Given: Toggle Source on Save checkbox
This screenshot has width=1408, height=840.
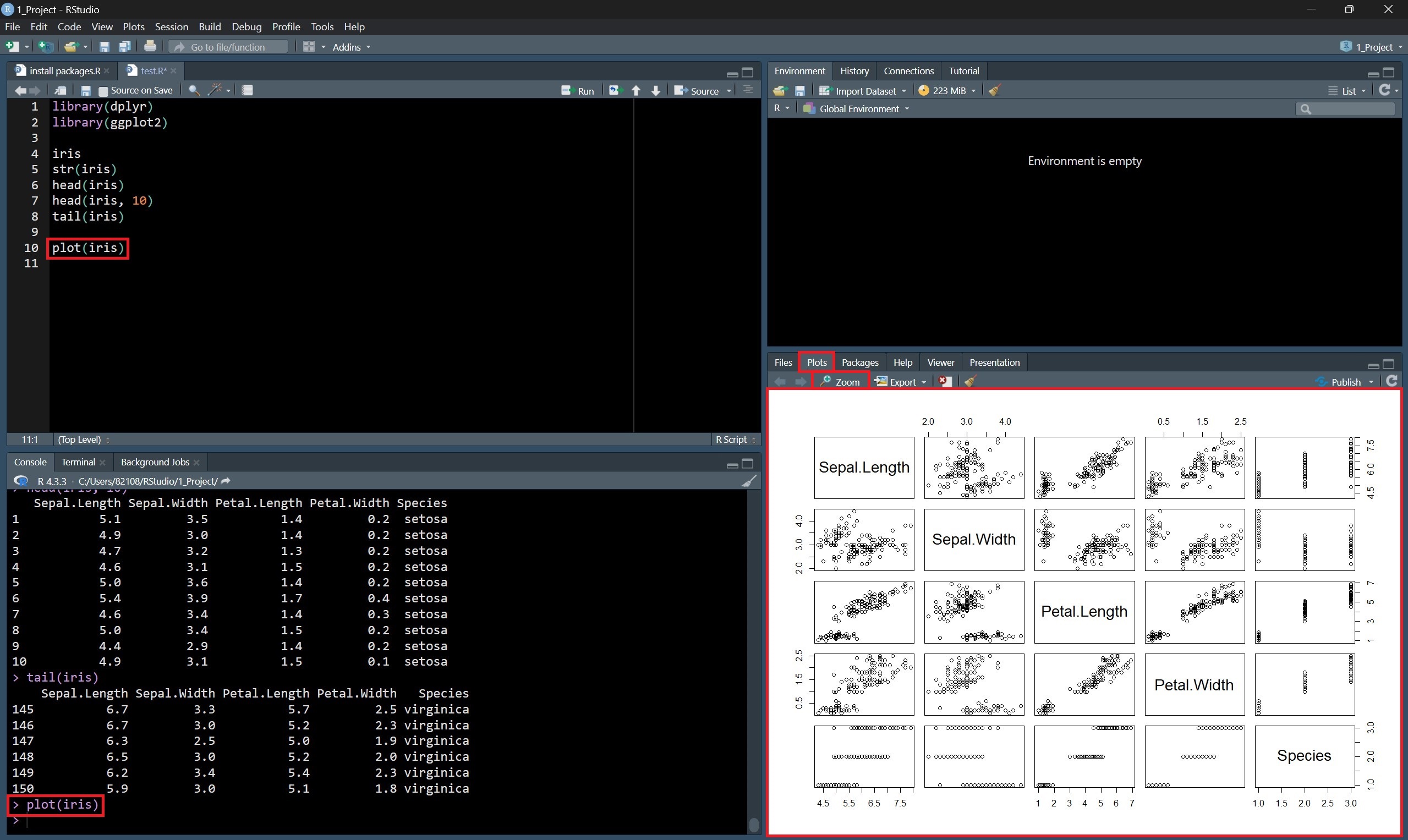Looking at the screenshot, I should click(x=103, y=91).
